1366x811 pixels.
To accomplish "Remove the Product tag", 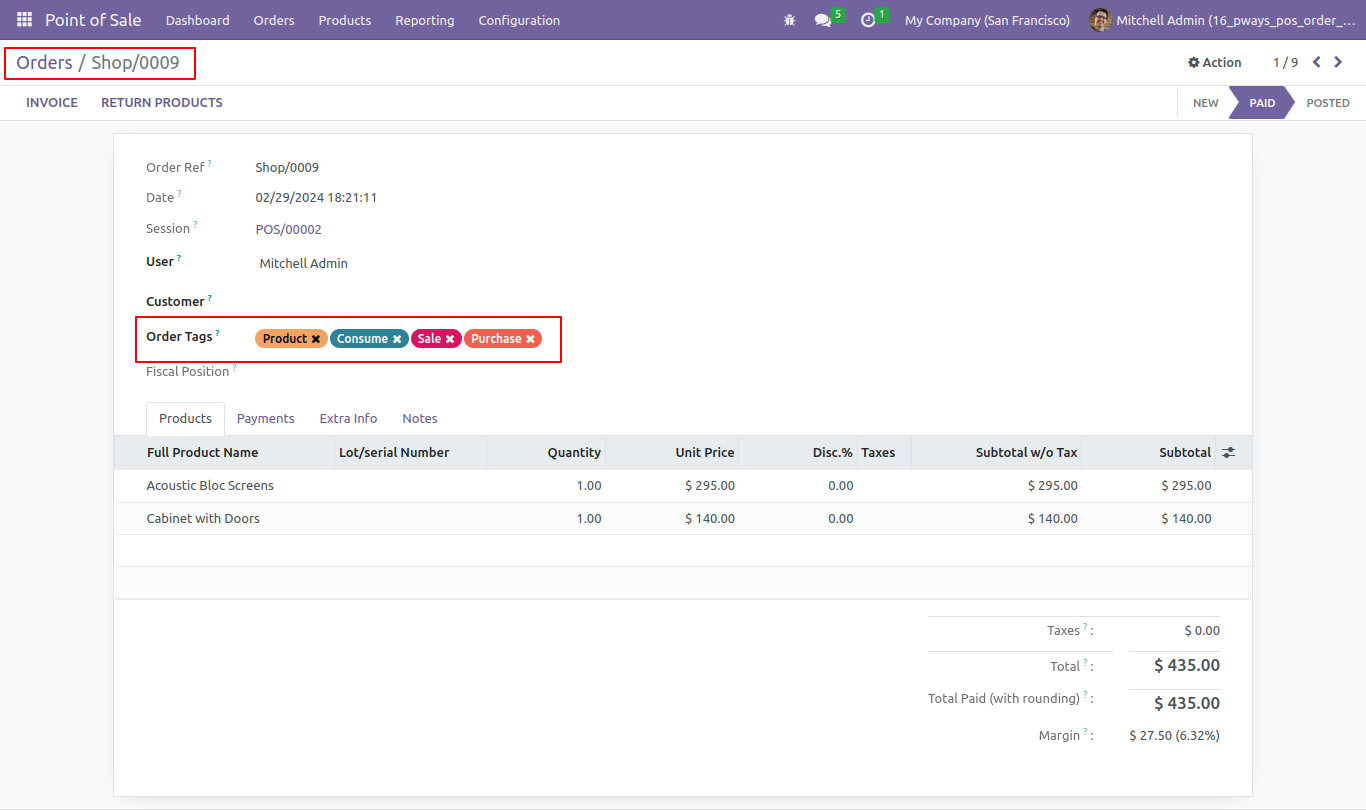I will 316,339.
